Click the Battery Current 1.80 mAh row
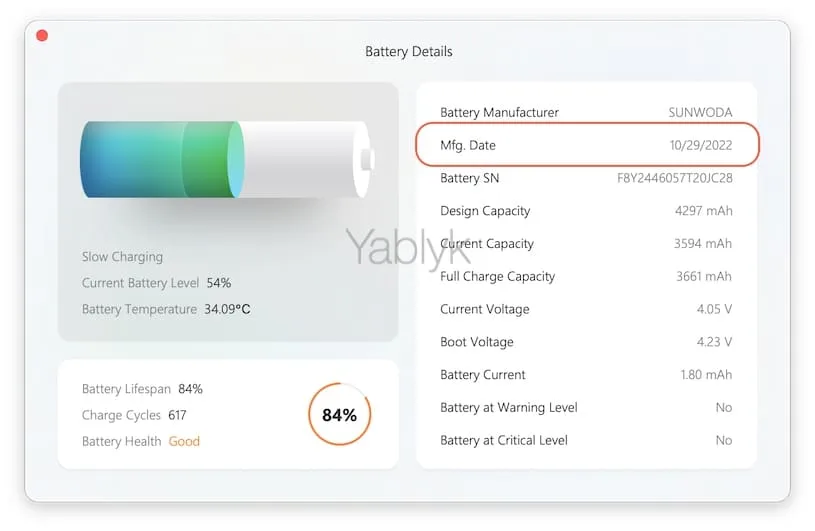This screenshot has height=531, width=815. pyautogui.click(x=586, y=375)
